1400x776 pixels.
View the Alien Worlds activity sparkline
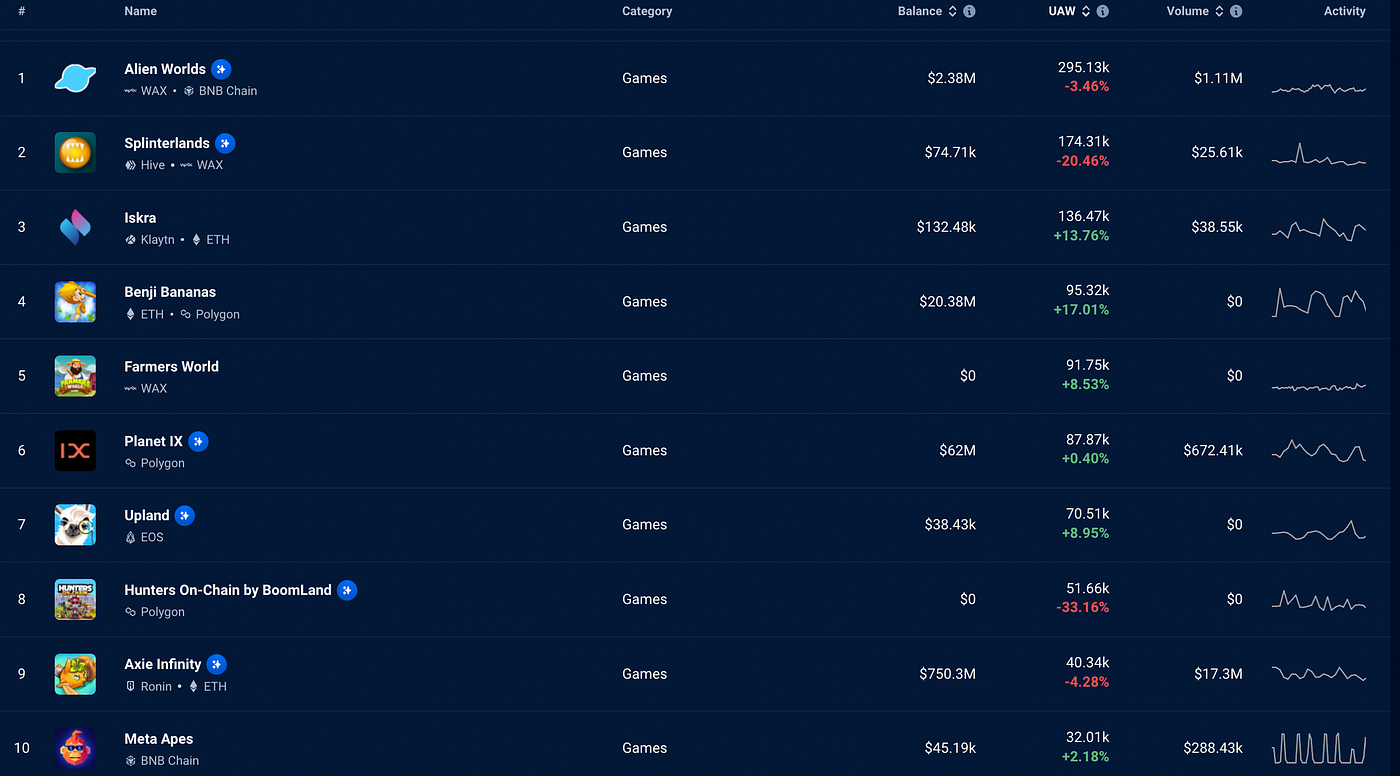point(1318,88)
